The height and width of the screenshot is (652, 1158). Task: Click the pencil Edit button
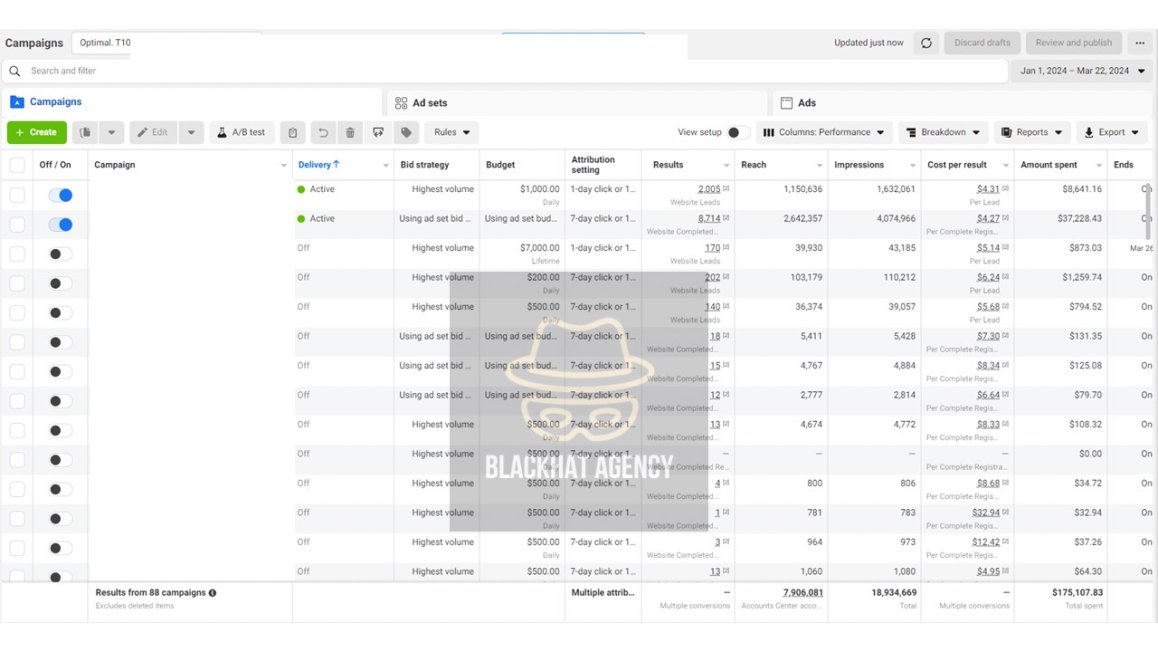click(153, 132)
